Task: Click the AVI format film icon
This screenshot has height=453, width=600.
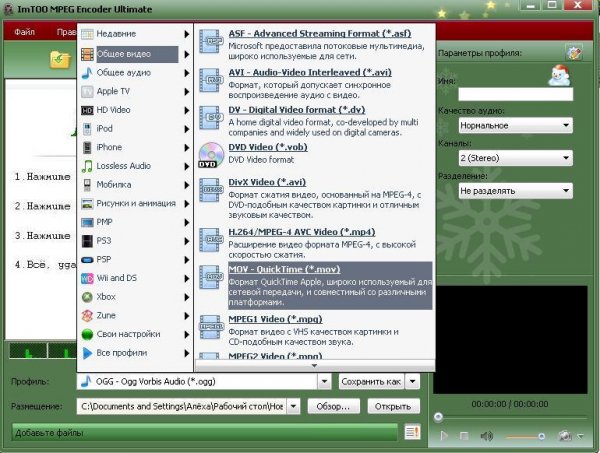Action: pyautogui.click(x=211, y=80)
